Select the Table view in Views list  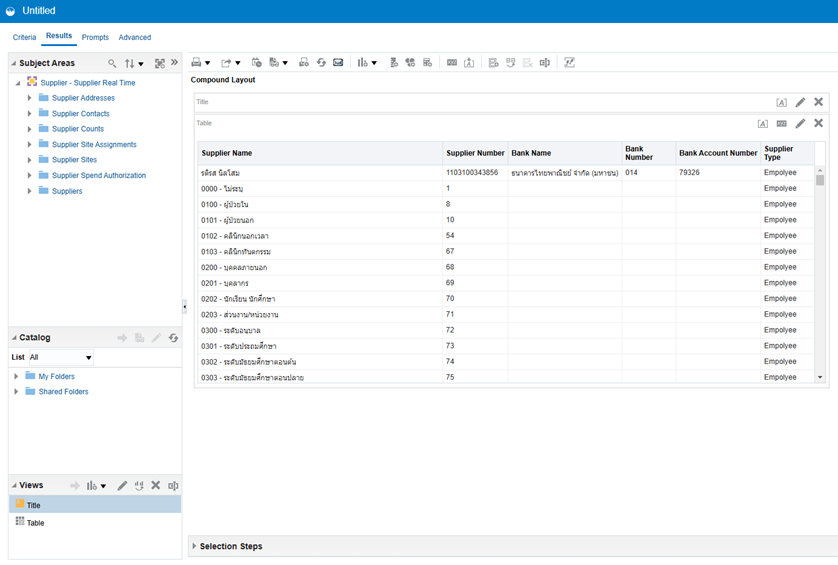point(95,523)
